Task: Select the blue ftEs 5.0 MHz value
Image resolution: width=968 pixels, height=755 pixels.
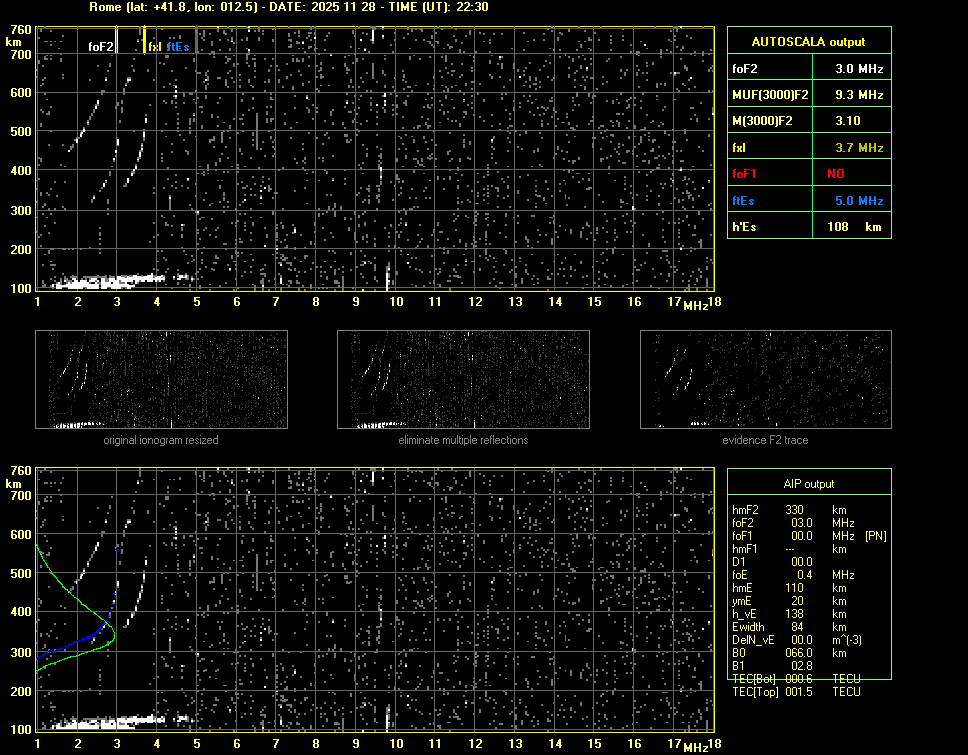Action: [x=859, y=201]
